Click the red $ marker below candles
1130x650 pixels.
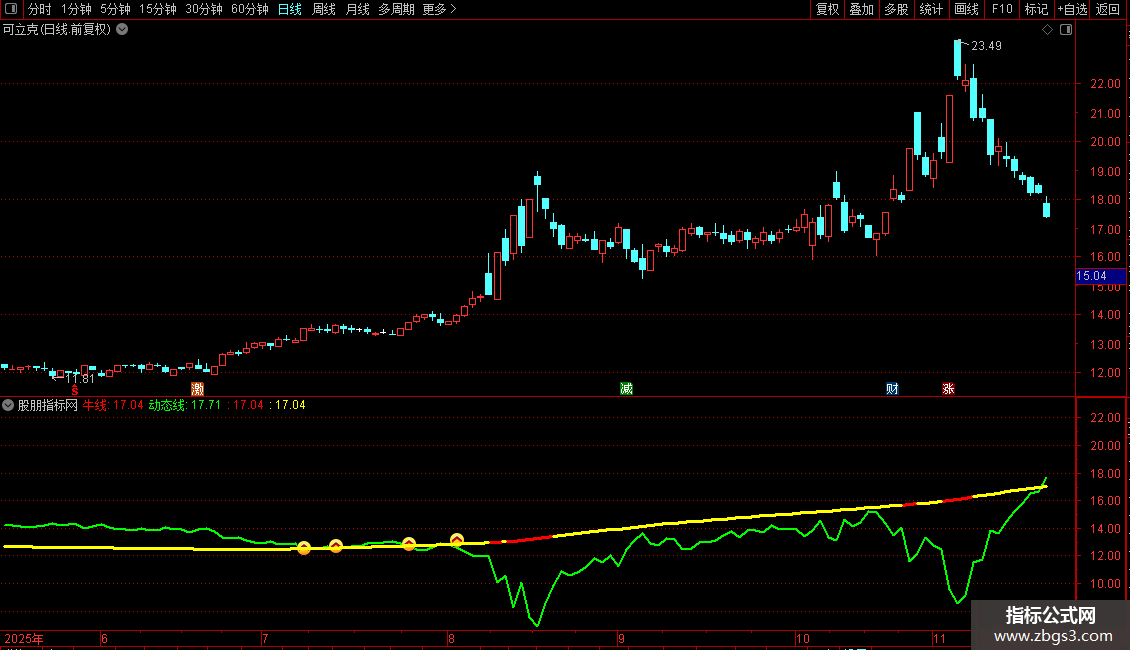click(x=75, y=390)
